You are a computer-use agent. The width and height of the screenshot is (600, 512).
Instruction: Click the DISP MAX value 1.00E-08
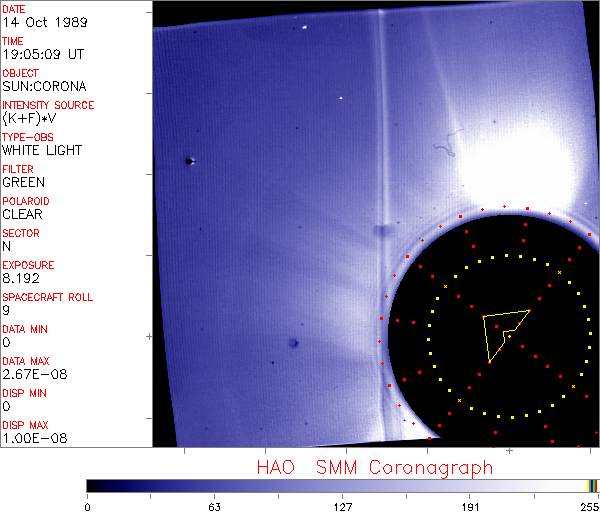30,438
